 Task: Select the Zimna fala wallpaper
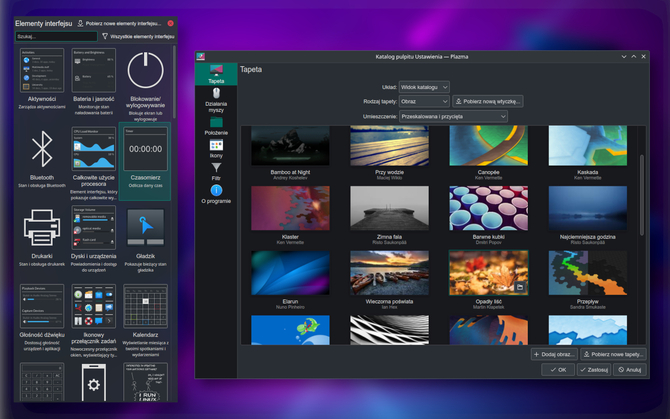pos(389,208)
